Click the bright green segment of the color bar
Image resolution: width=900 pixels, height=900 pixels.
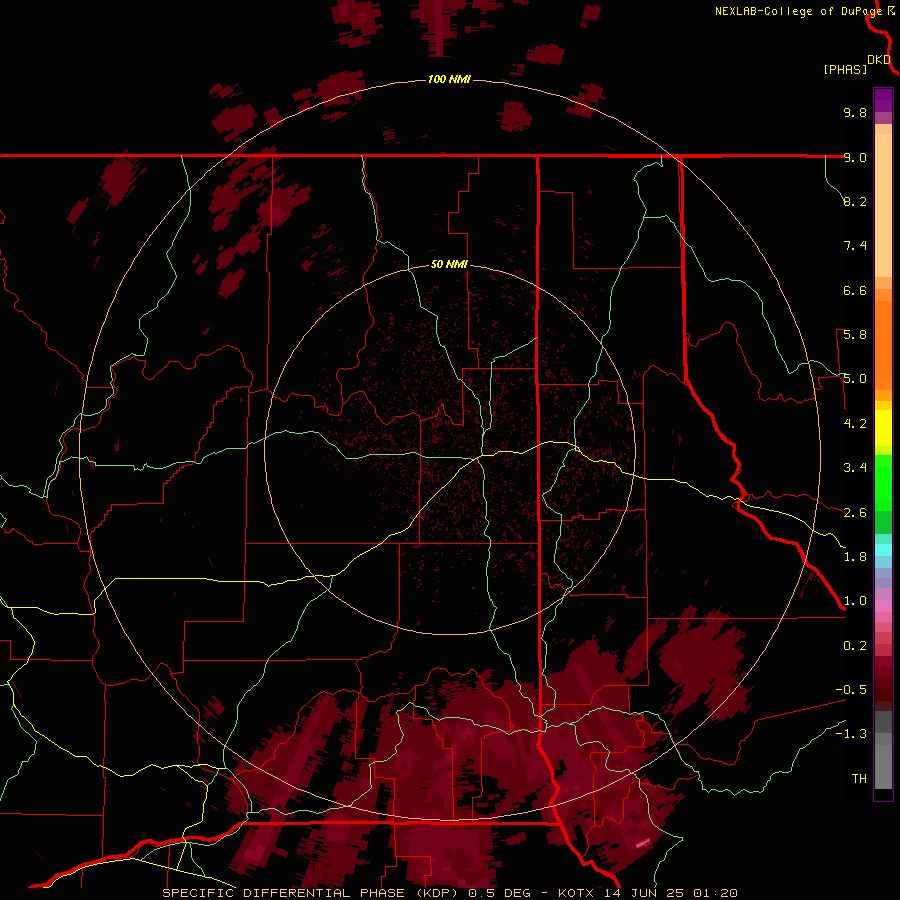883,482
